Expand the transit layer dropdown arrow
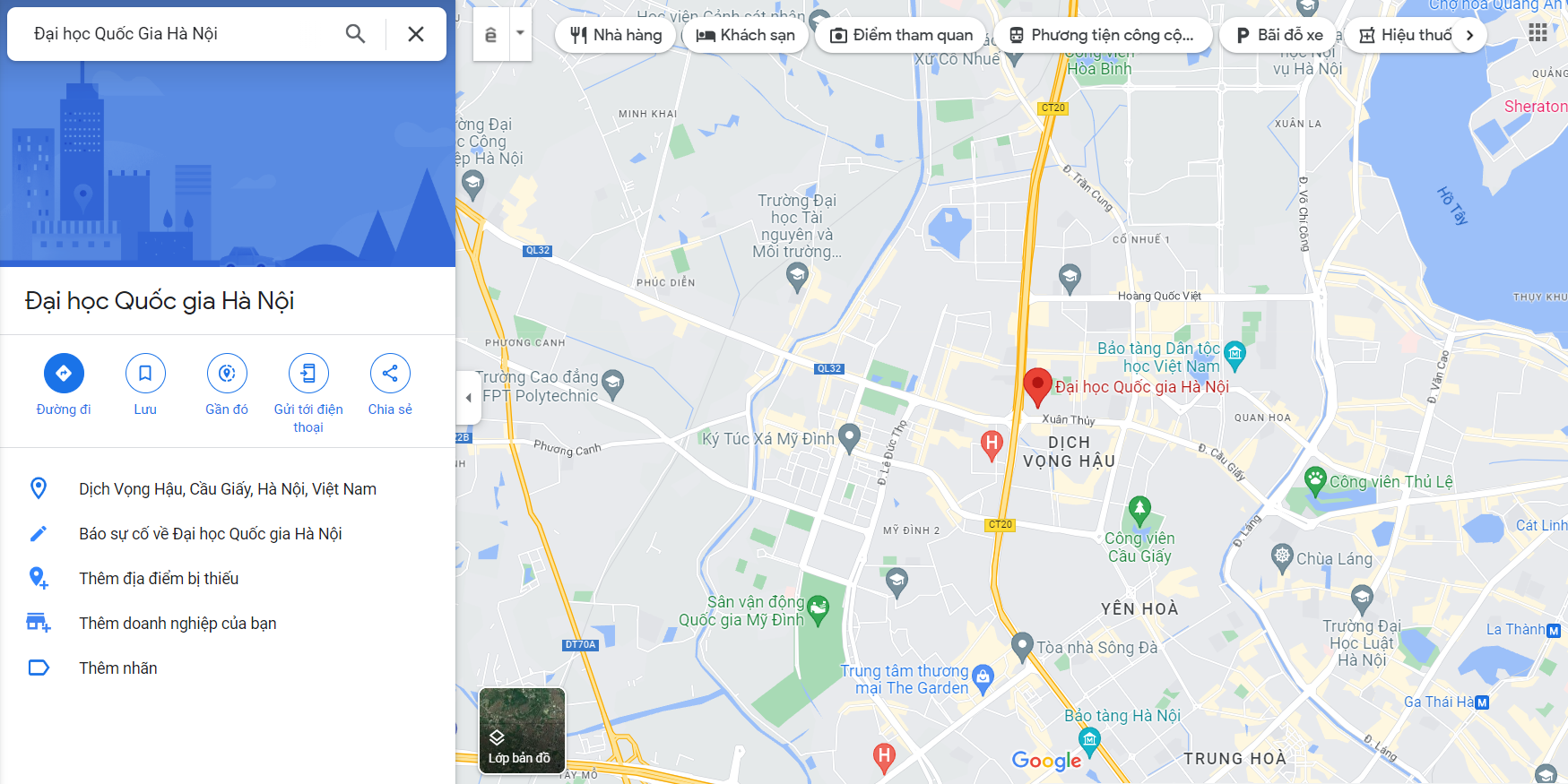Viewport: 1568px width, 784px height. 520,34
